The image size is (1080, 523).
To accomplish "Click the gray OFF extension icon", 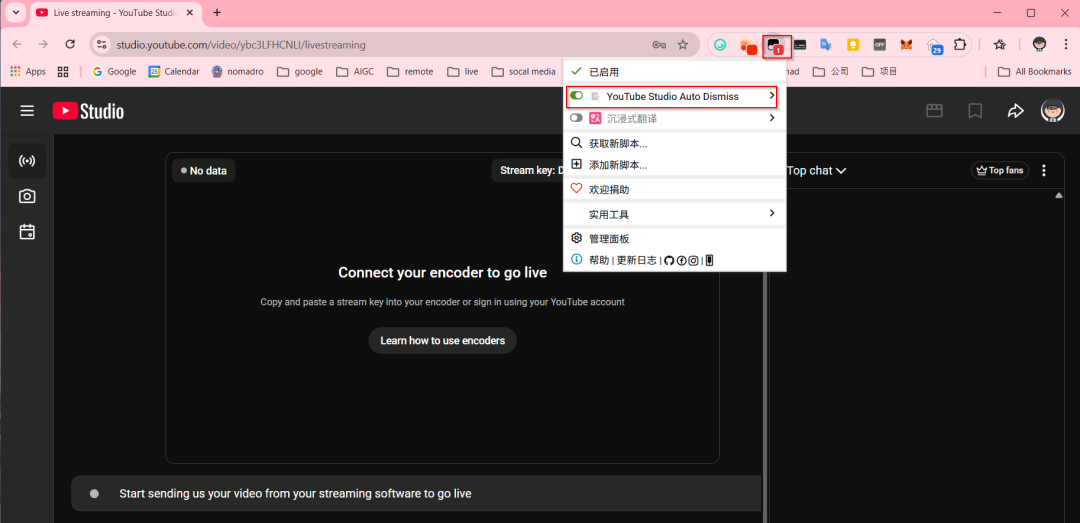I will (879, 45).
